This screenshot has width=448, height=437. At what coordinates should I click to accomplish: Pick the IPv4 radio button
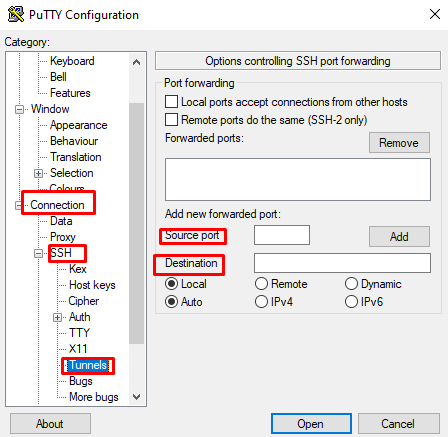point(261,302)
